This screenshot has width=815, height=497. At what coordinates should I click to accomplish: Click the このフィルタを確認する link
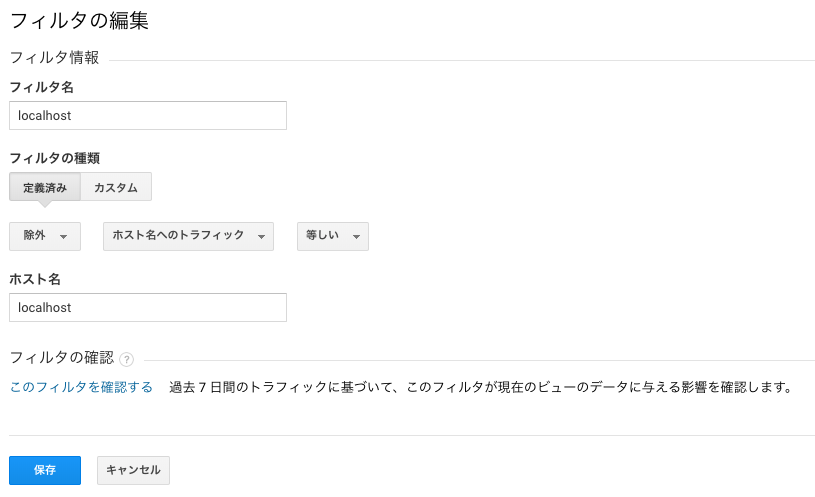[x=81, y=387]
